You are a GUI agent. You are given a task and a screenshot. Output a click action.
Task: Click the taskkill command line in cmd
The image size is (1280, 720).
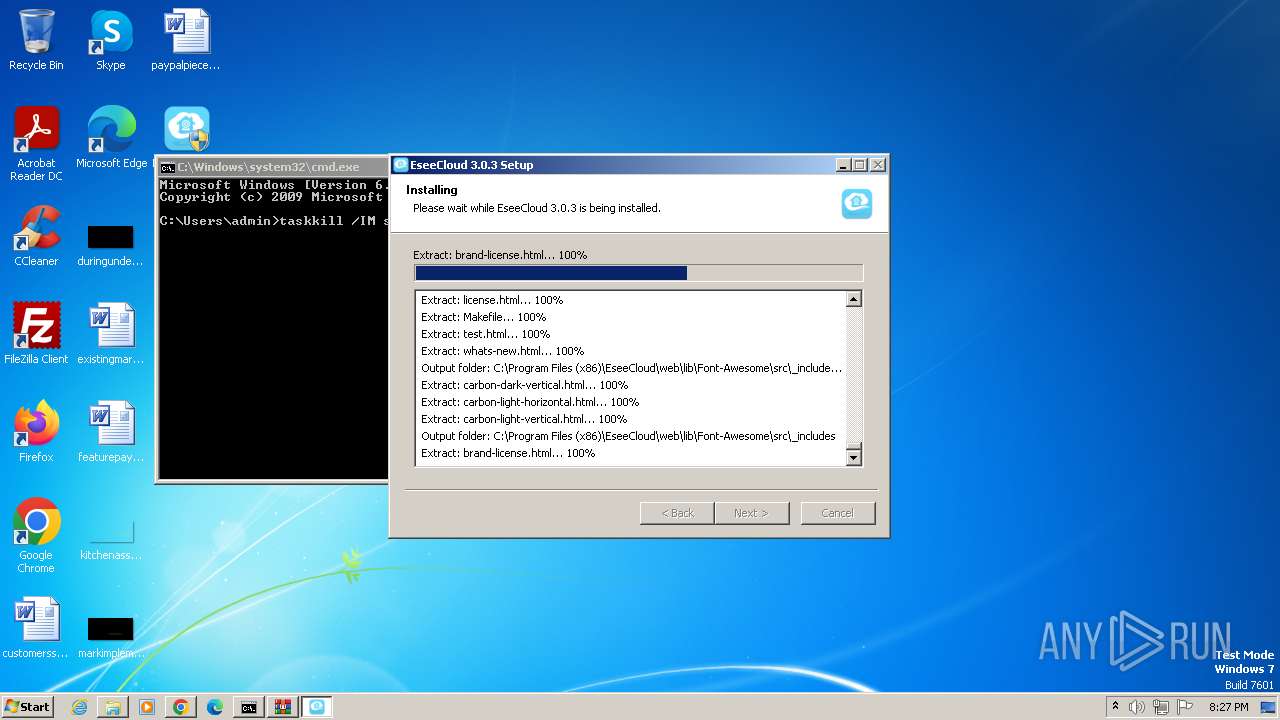tap(273, 221)
